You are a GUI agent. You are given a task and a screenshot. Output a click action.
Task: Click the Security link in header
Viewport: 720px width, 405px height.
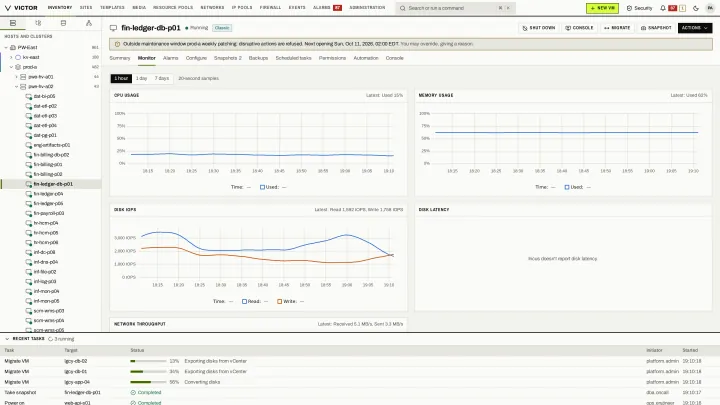[639, 8]
